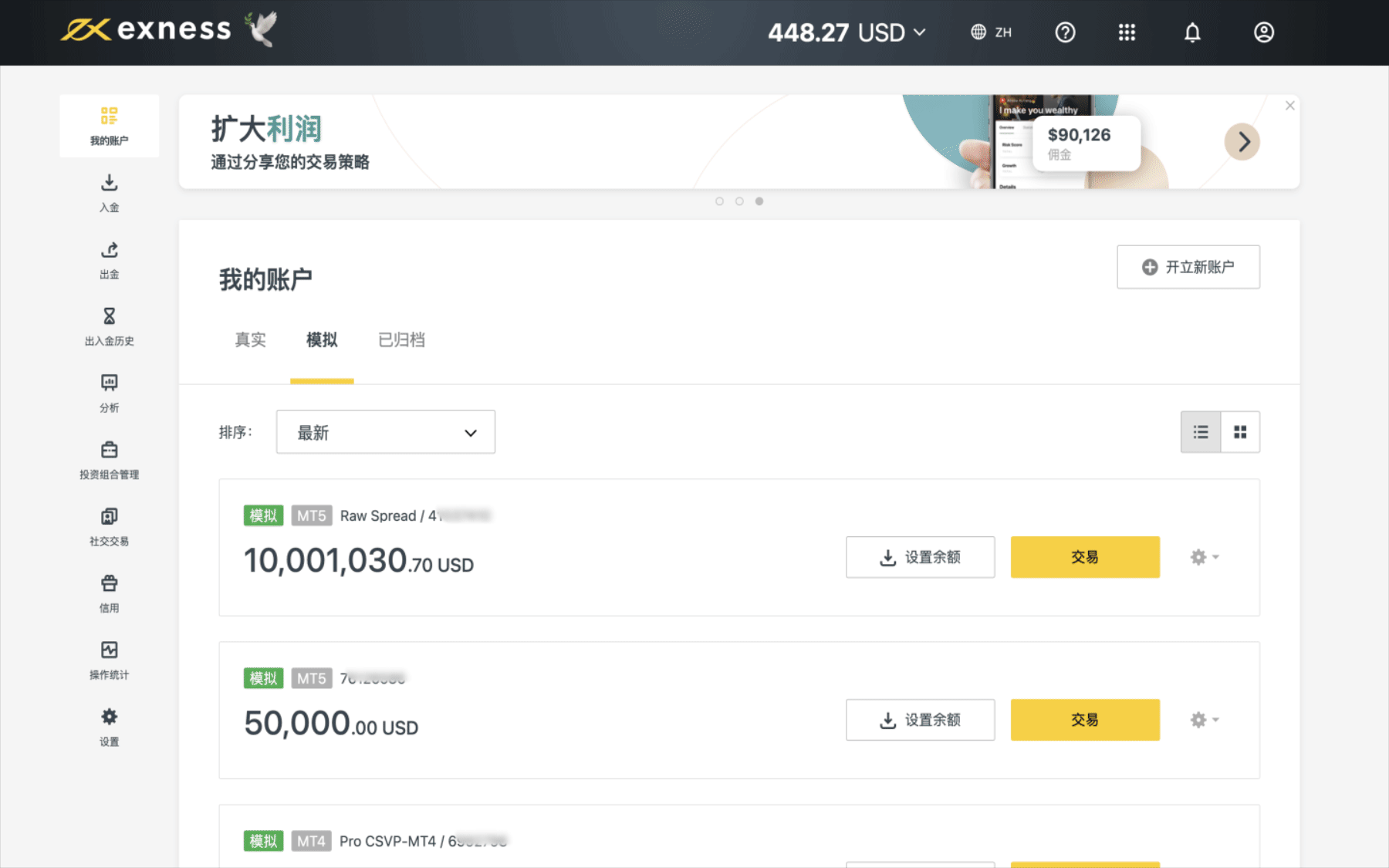
Task: Click 交易 for 50,000.00 USD account
Action: [1085, 720]
